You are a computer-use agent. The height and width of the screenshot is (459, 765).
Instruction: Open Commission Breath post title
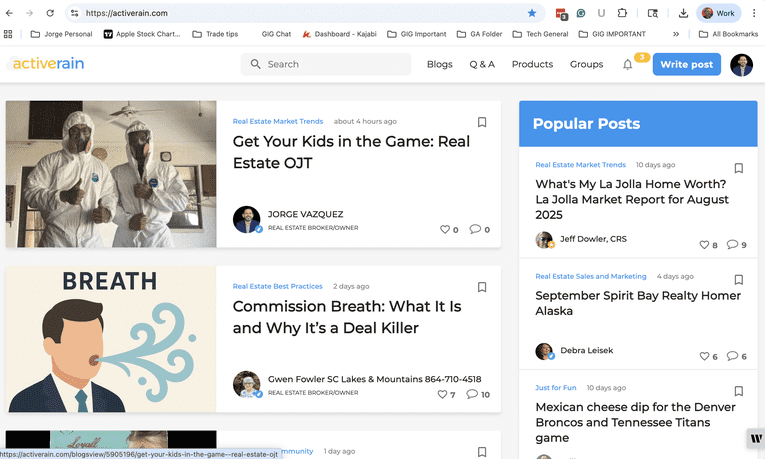(347, 317)
